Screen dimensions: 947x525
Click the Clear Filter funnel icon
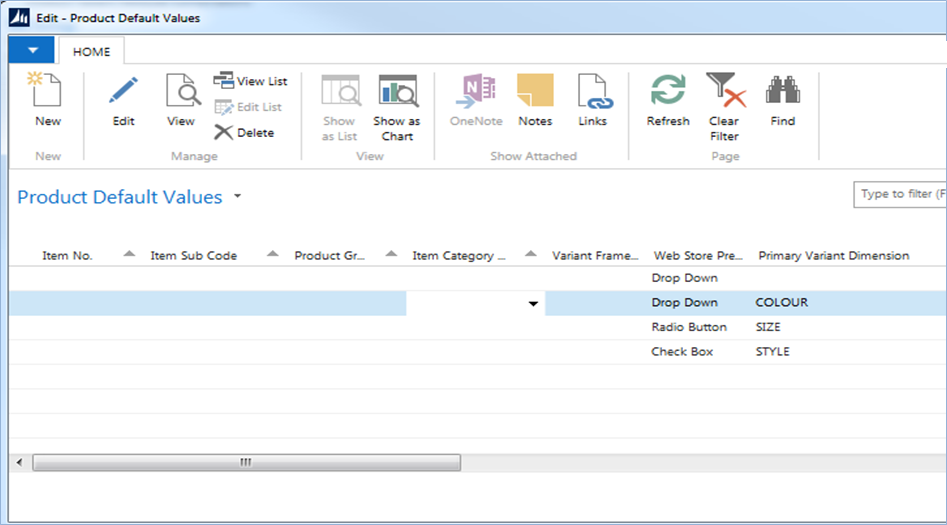point(724,92)
